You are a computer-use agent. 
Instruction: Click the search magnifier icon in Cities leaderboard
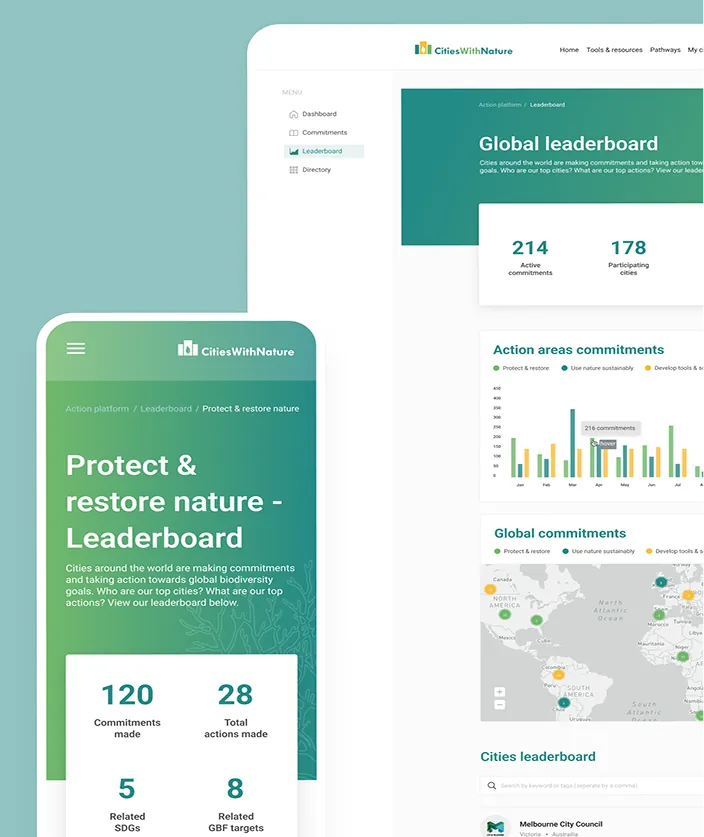point(492,786)
